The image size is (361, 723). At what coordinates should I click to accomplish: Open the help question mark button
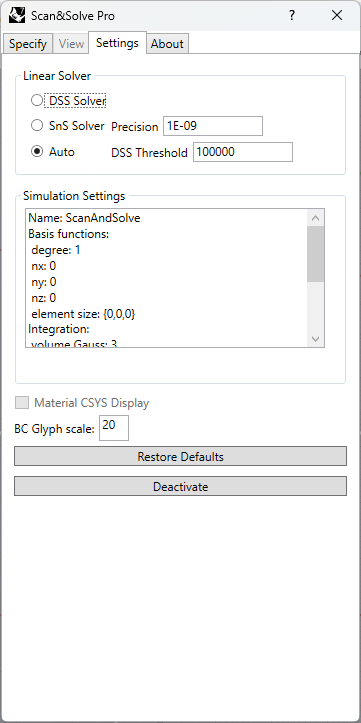292,15
